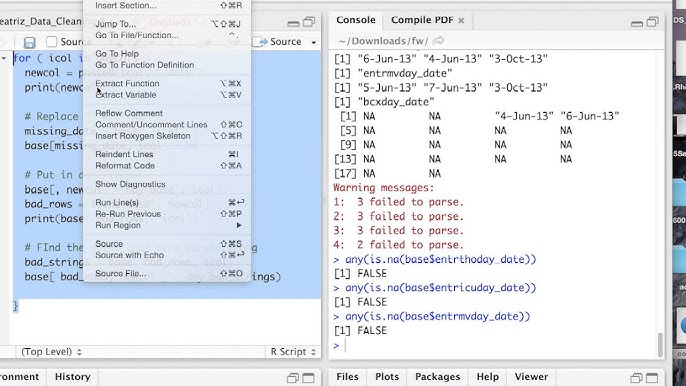
Task: Close the Compile PDF tab
Action: pyautogui.click(x=461, y=21)
